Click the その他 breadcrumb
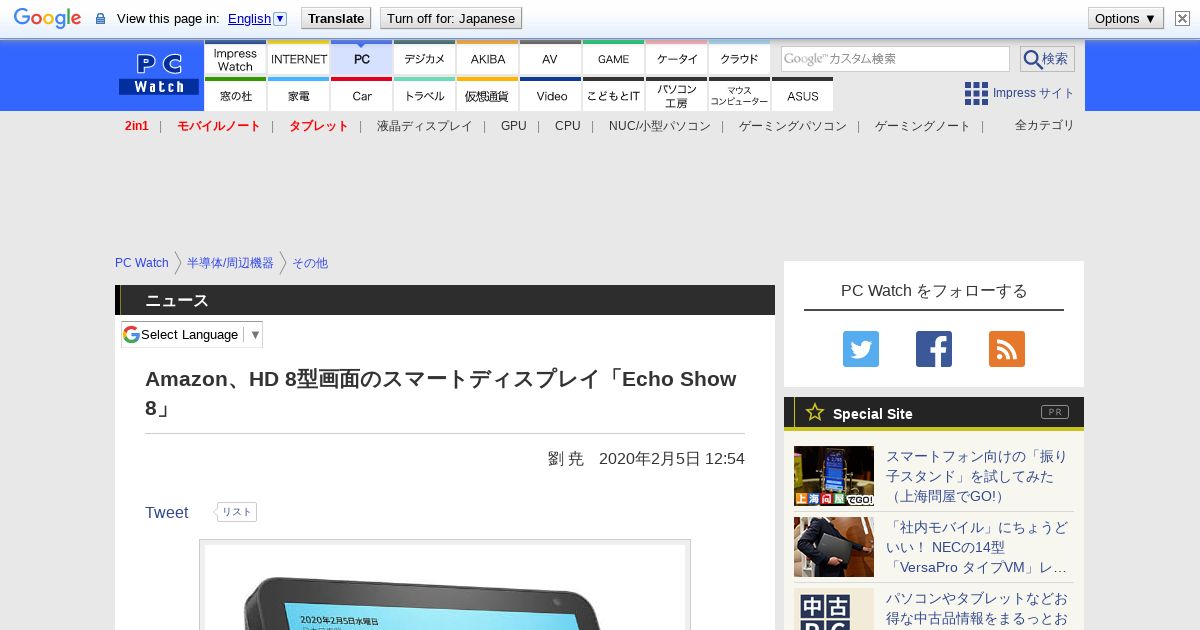This screenshot has height=630, width=1200. pyautogui.click(x=310, y=263)
